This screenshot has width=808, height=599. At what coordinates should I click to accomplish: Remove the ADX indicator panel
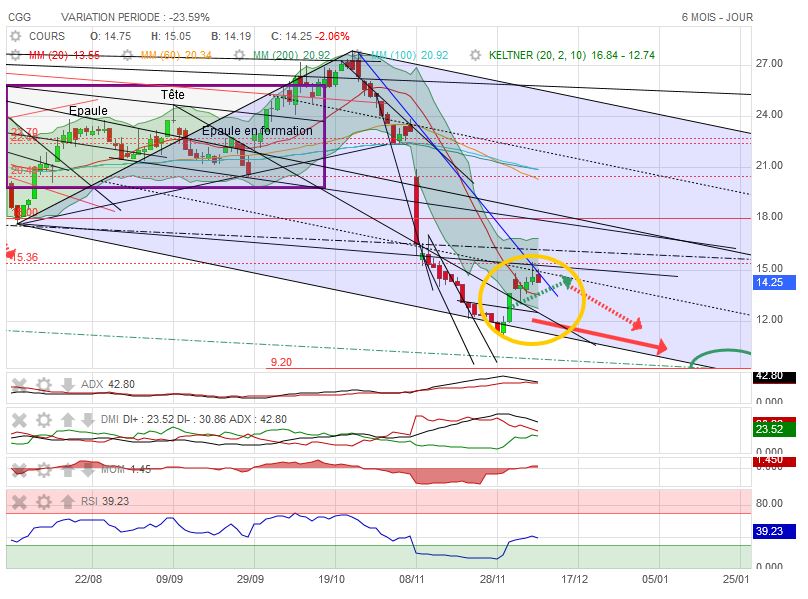[x=19, y=385]
